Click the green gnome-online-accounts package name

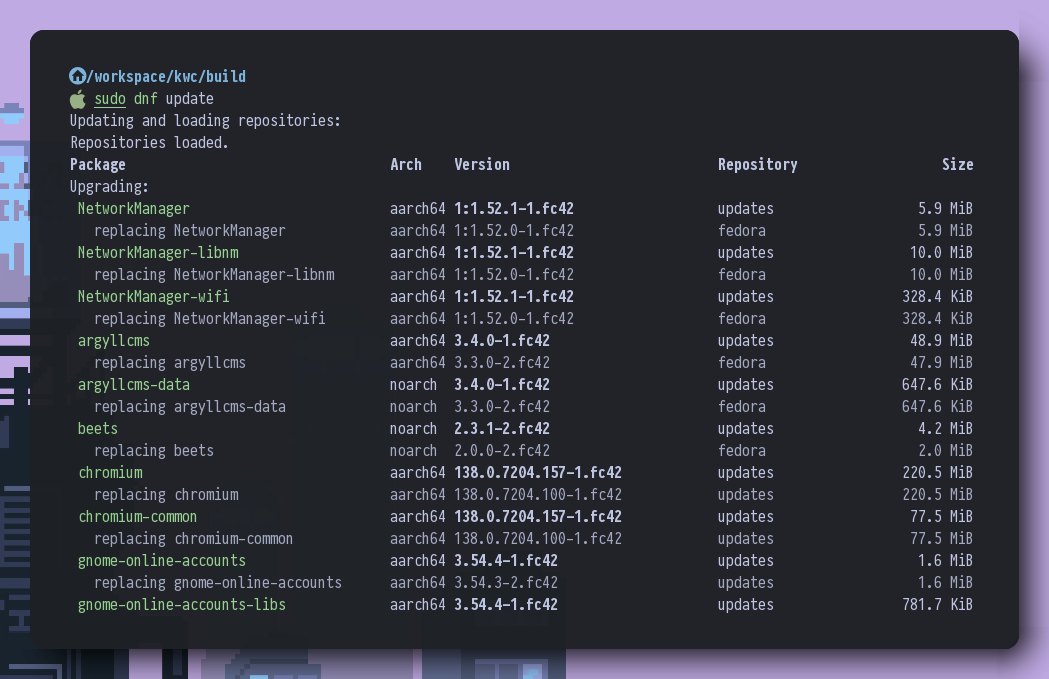point(162,561)
